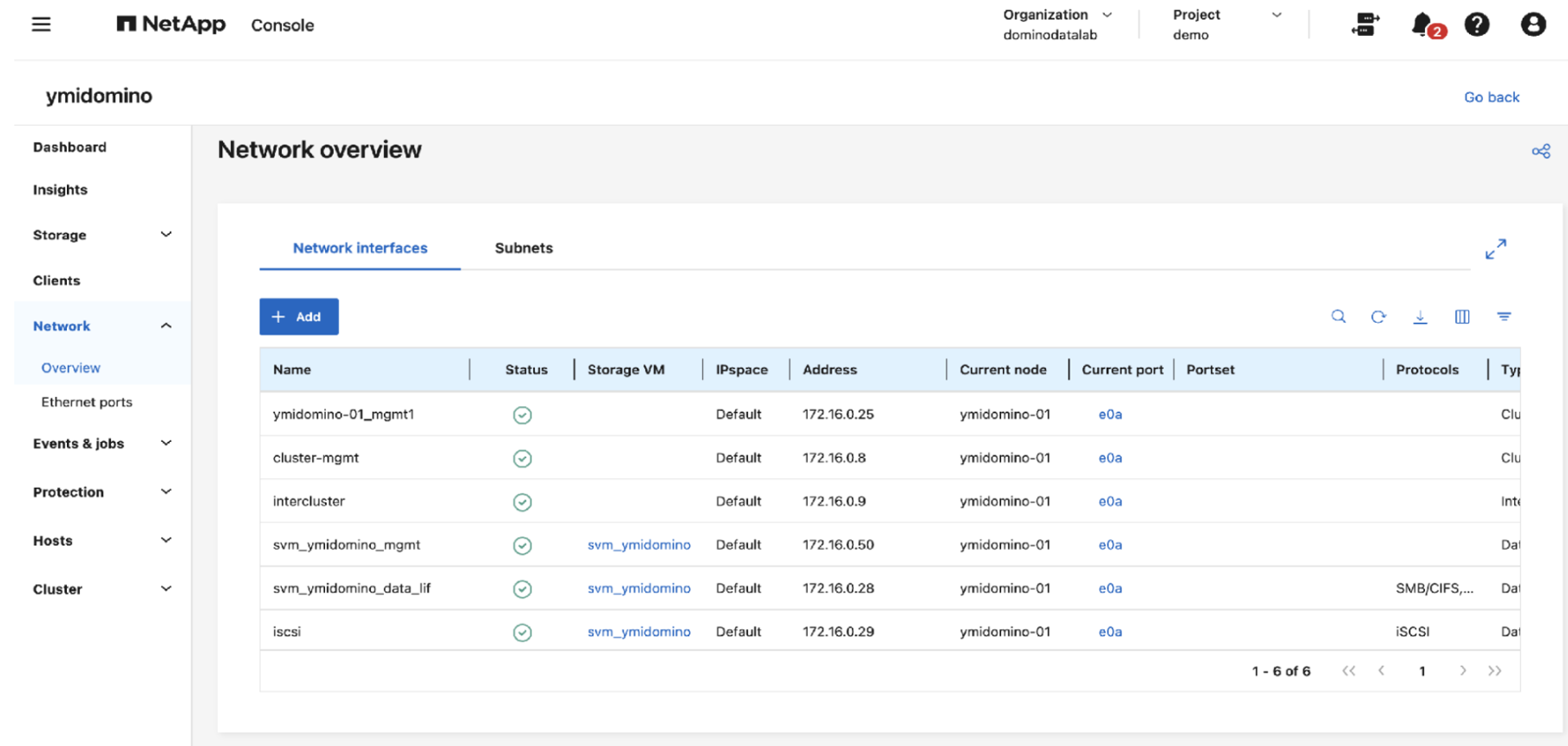
Task: Open Dashboard in the sidebar
Action: point(69,147)
